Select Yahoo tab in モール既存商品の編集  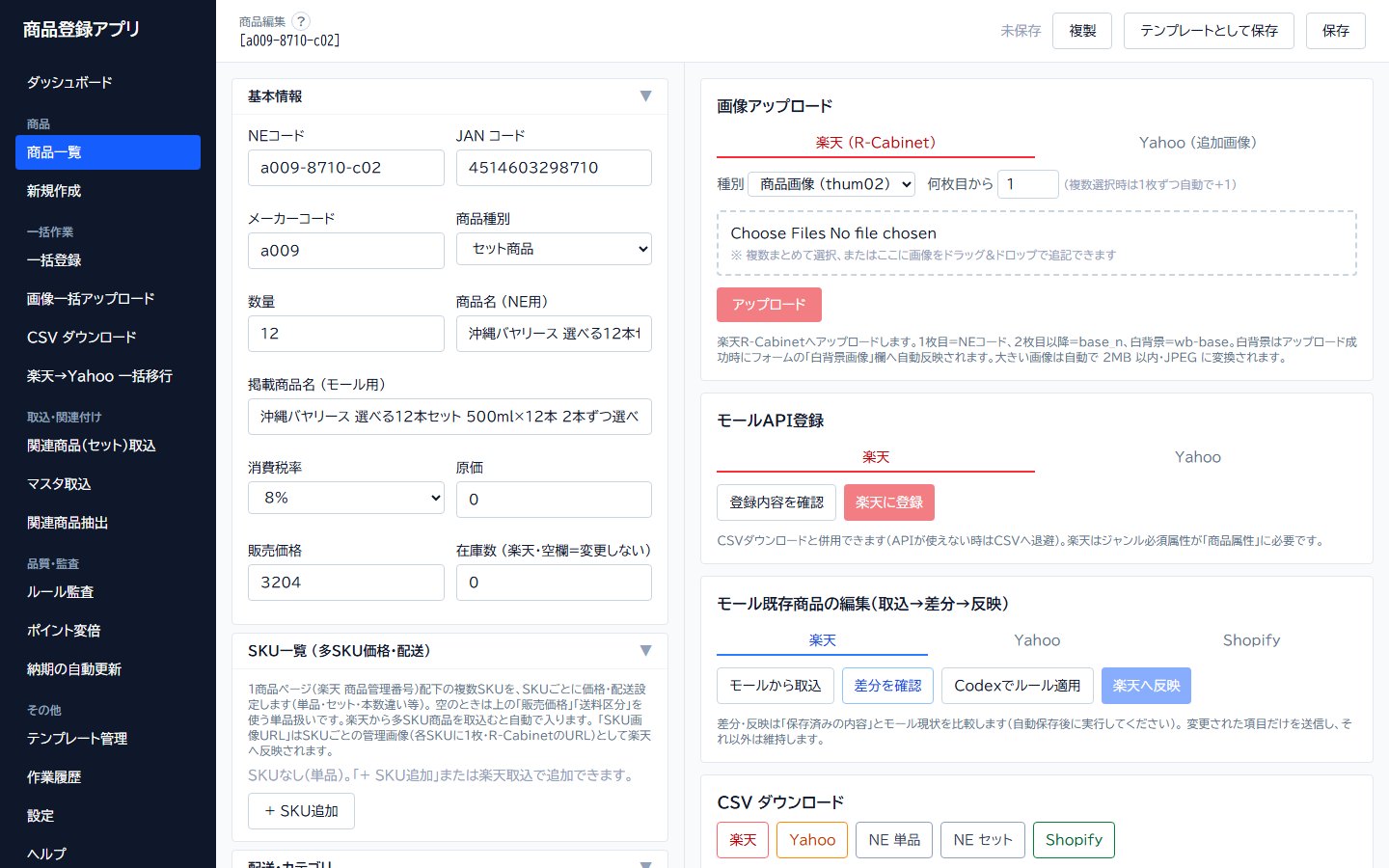click(x=1037, y=640)
